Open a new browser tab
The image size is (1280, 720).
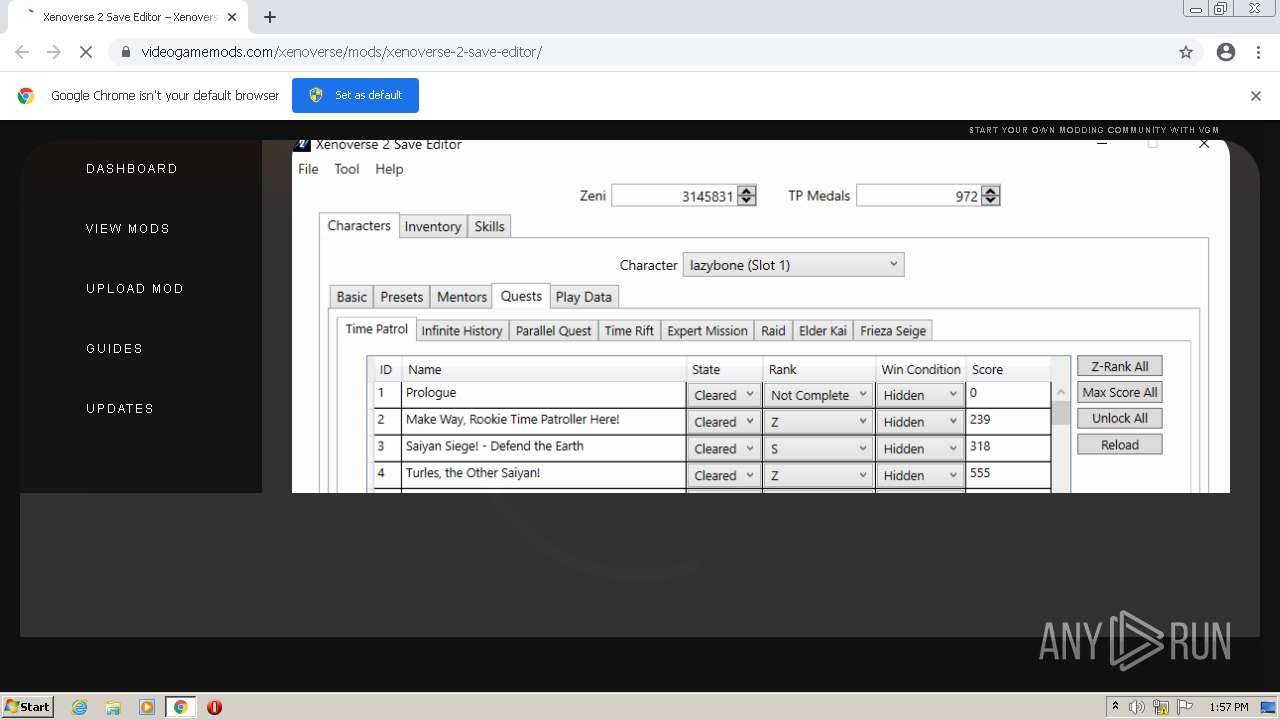click(x=270, y=17)
